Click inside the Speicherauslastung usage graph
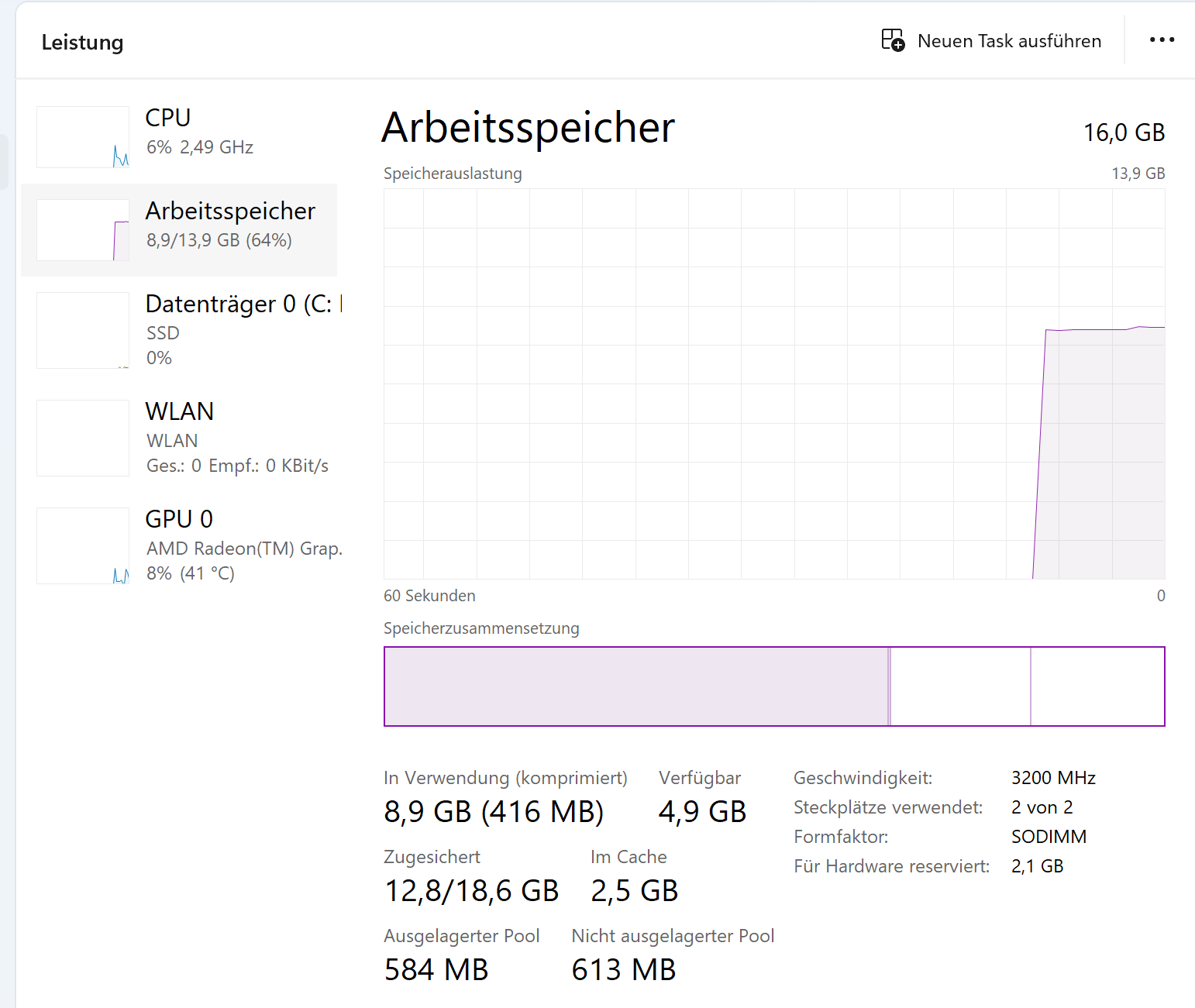Screen dimensions: 1195x1008 [x=774, y=384]
